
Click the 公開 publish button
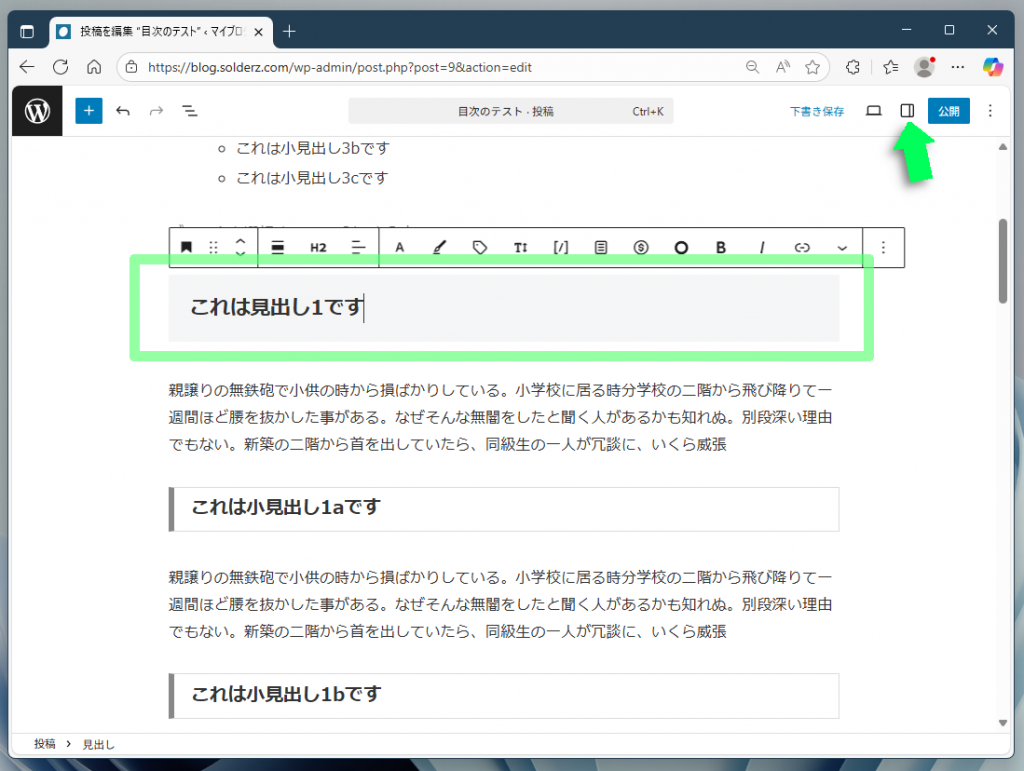point(948,111)
